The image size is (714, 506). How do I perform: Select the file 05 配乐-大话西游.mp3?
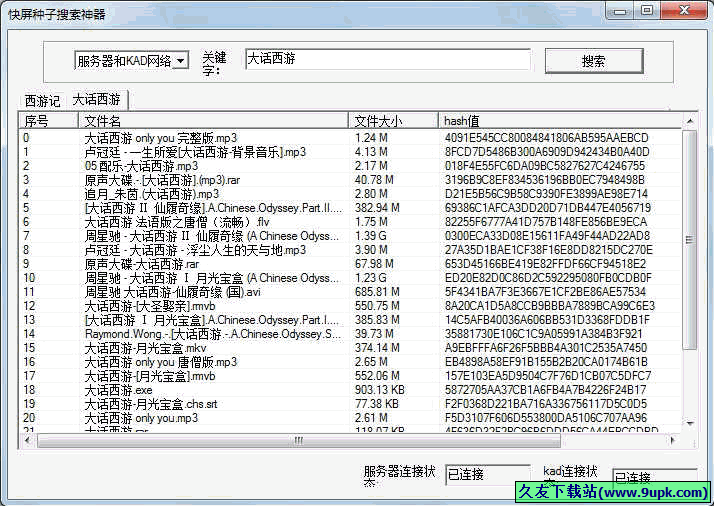(351, 166)
